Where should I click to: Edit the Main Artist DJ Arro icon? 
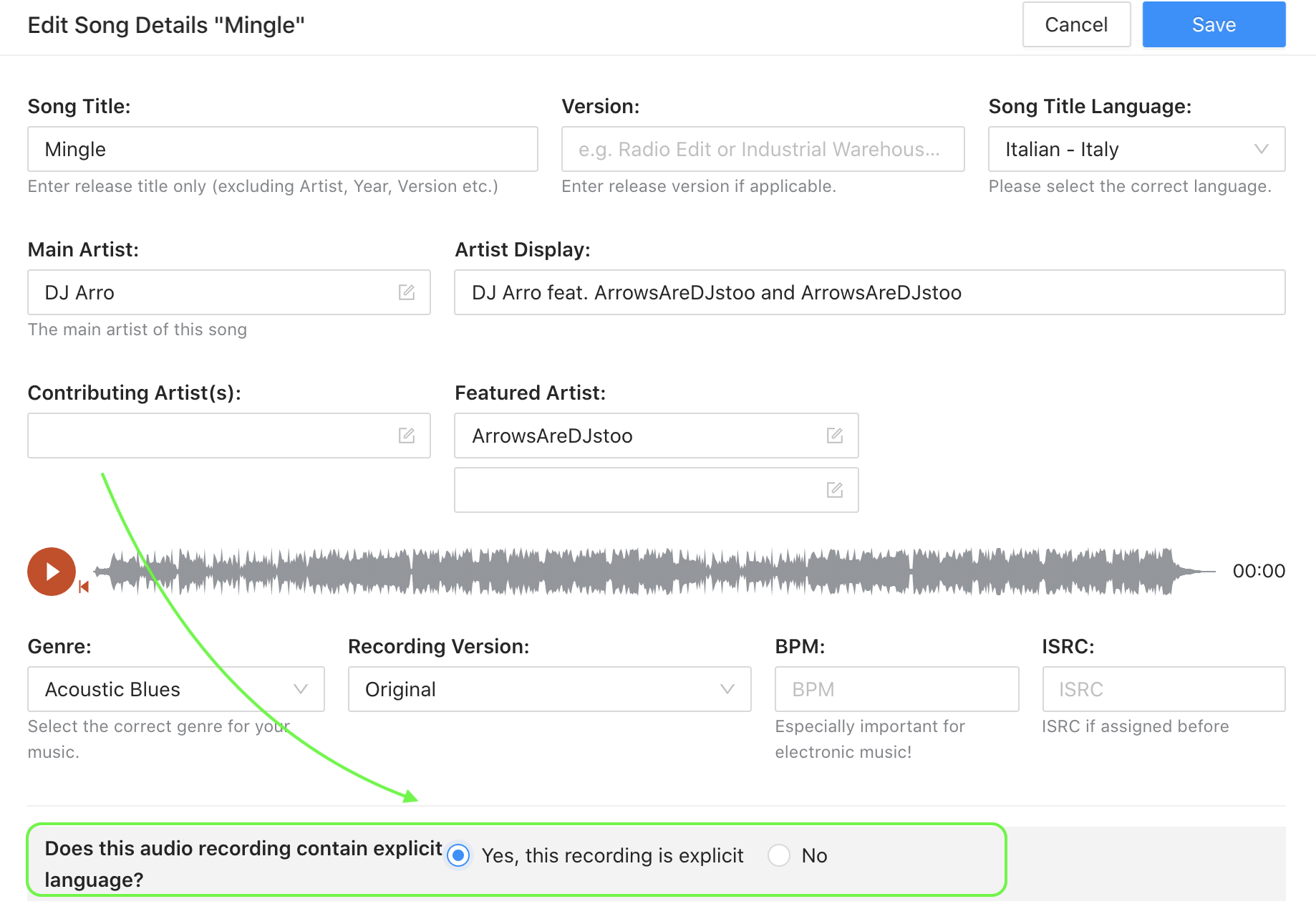click(x=407, y=292)
